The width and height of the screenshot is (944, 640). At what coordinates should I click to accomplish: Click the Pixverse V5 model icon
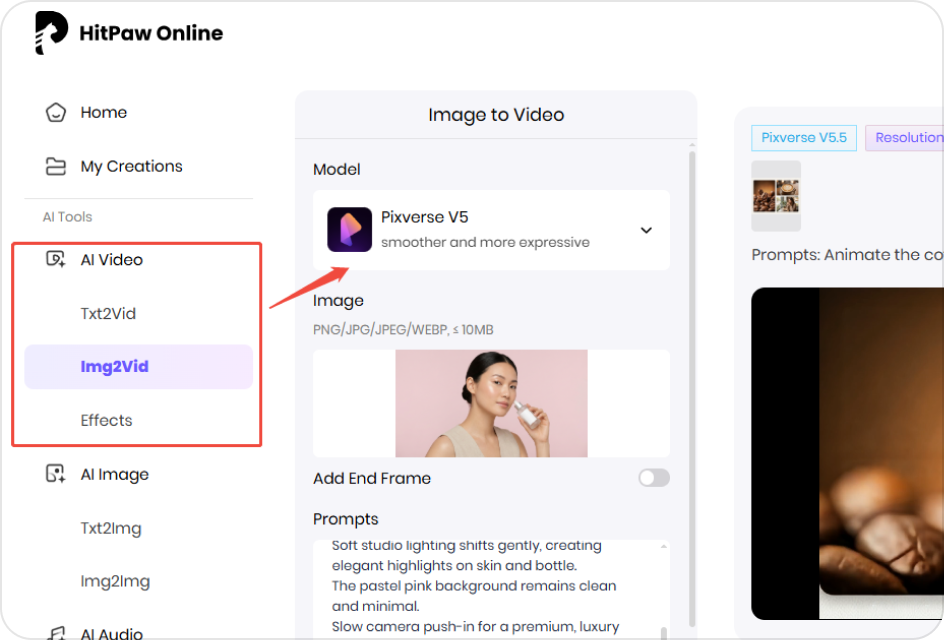click(x=348, y=229)
